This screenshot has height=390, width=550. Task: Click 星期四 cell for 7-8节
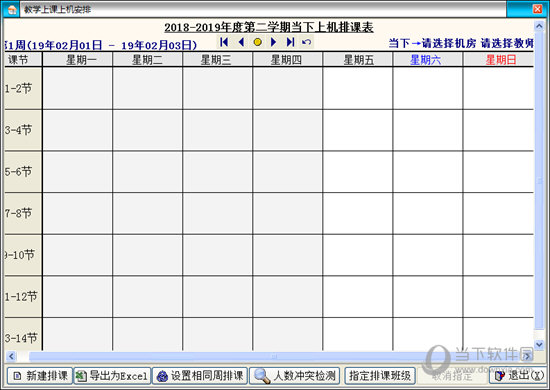(x=288, y=213)
